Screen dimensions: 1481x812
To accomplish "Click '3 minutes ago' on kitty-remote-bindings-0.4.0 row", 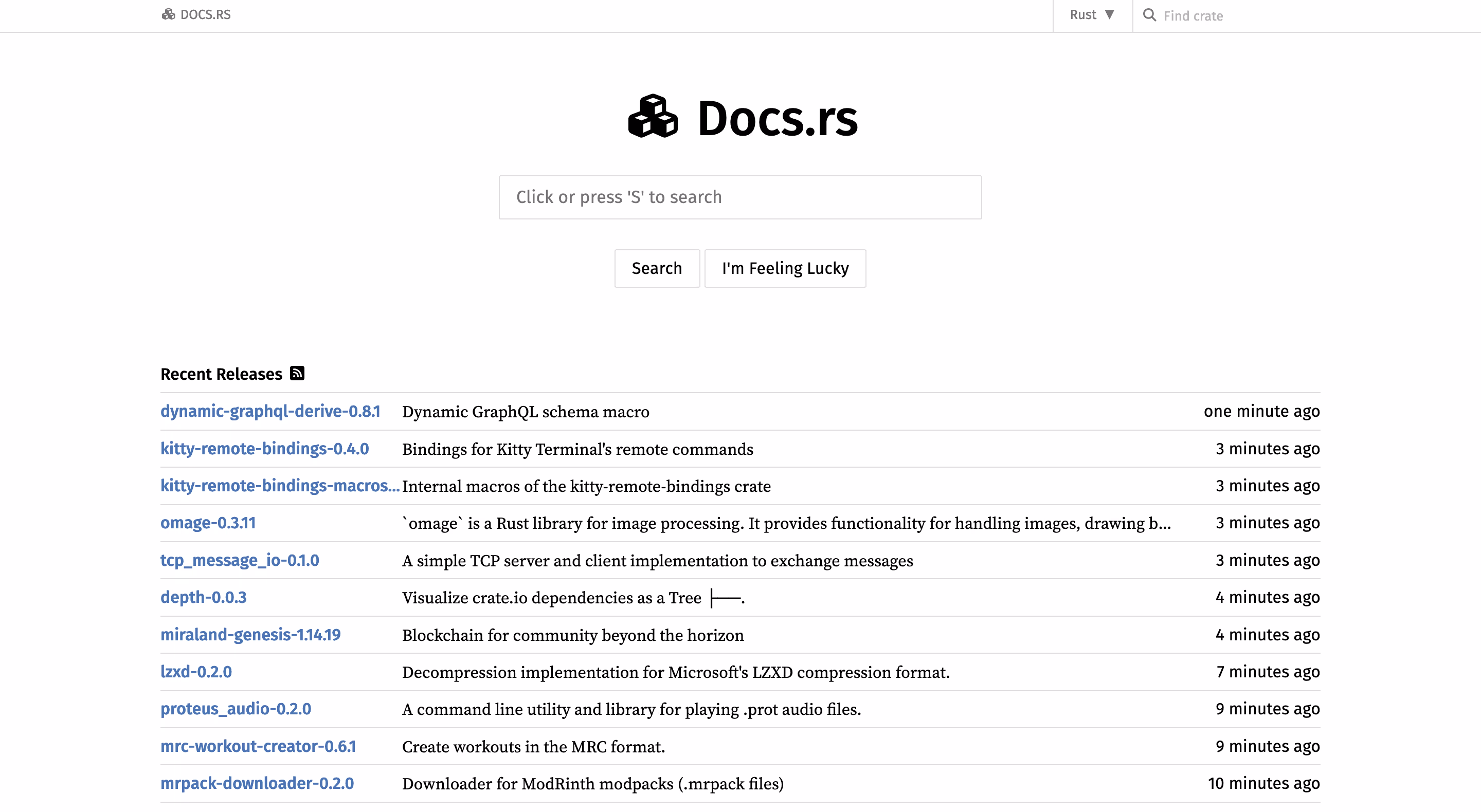I will point(1268,449).
